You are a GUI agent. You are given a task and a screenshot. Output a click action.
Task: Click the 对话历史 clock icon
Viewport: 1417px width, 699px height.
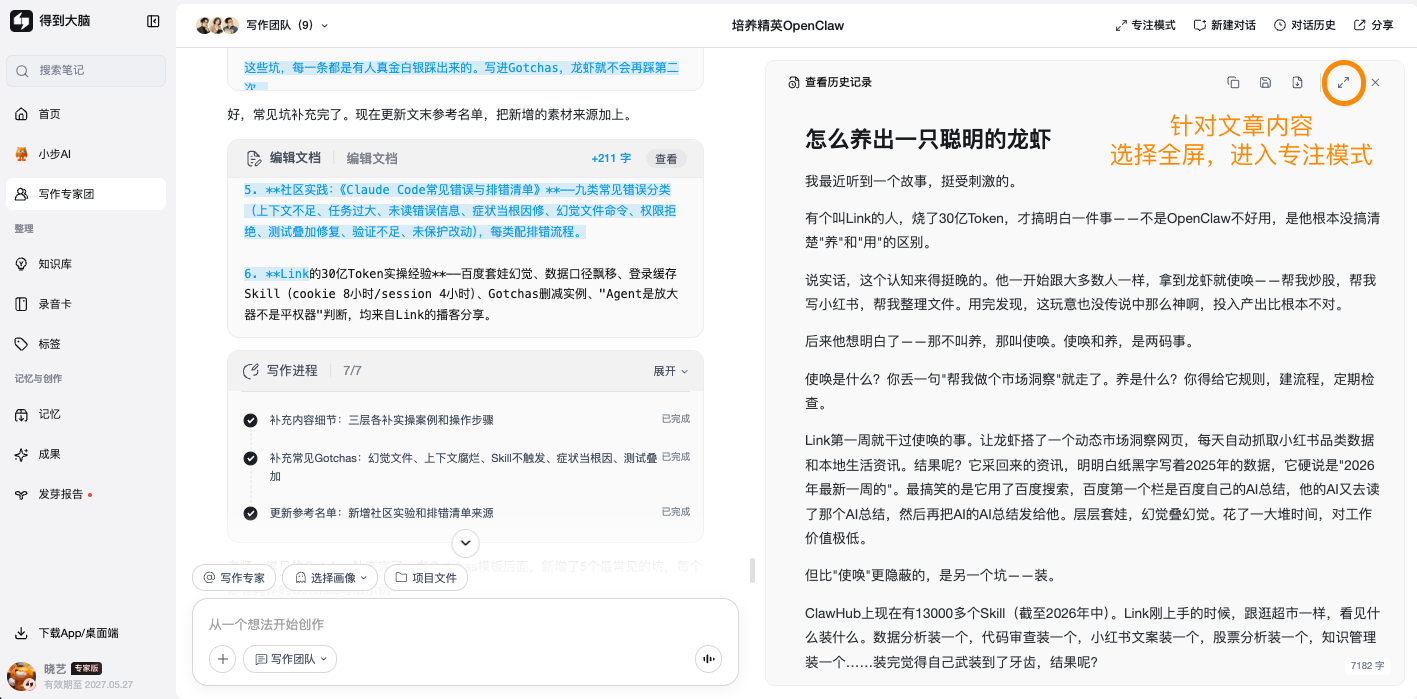pyautogui.click(x=1280, y=25)
